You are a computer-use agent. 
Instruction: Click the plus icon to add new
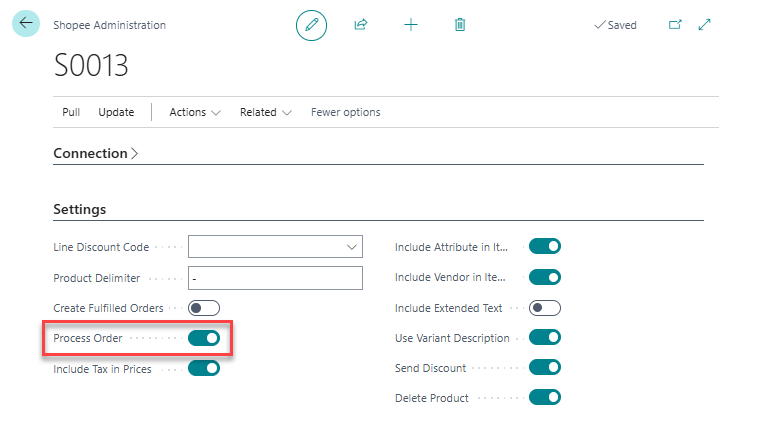pos(411,25)
